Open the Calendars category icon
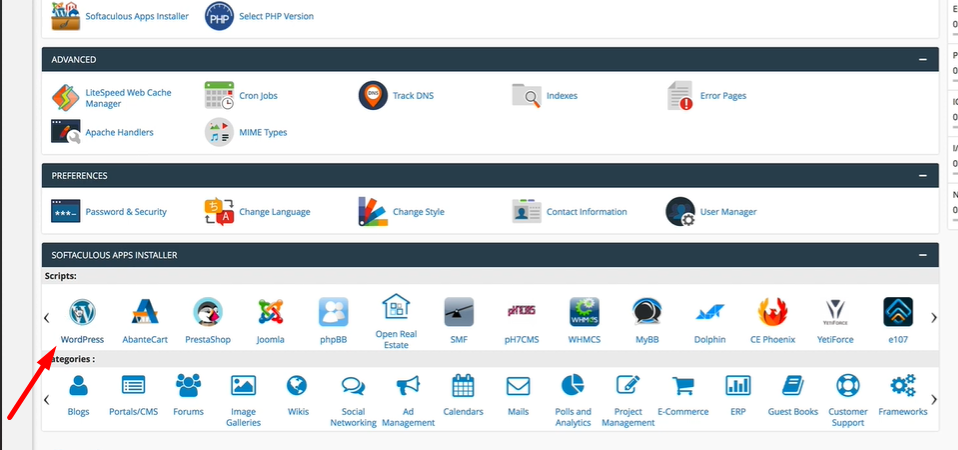Screen dimensions: 958x450 (x=463, y=386)
